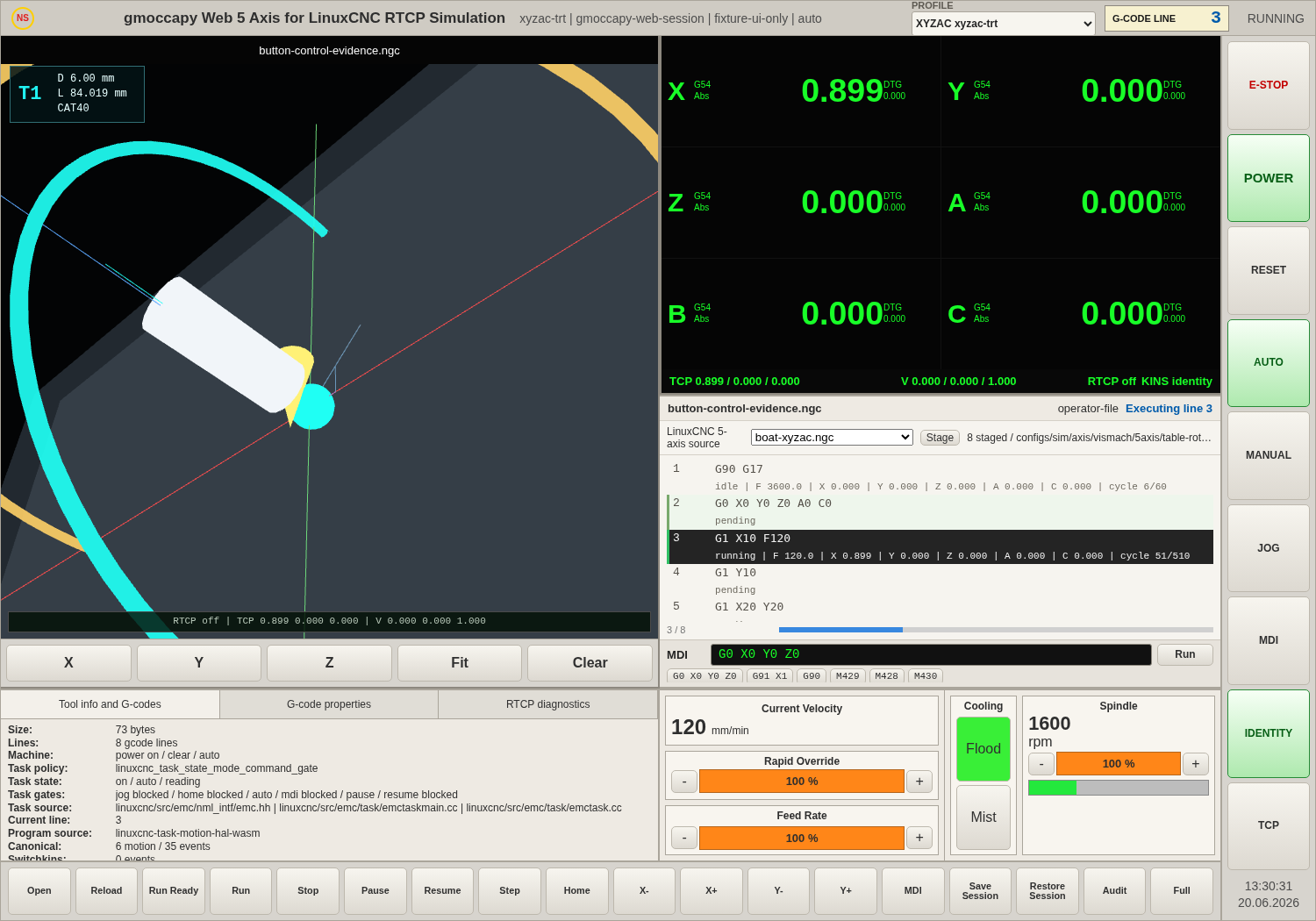Pick MDI preset G91 X1
The image size is (1316, 921).
[769, 676]
